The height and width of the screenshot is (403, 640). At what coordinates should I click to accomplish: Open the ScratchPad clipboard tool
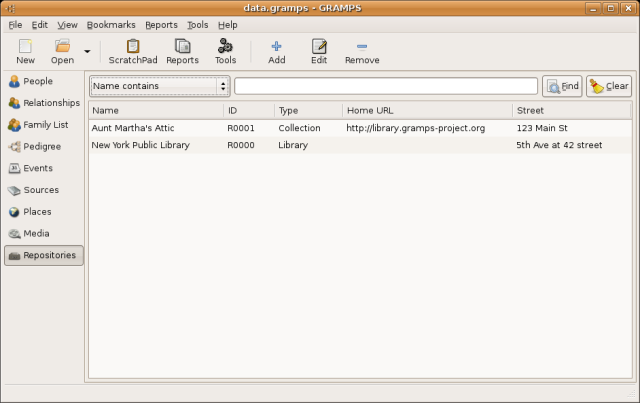tap(133, 51)
